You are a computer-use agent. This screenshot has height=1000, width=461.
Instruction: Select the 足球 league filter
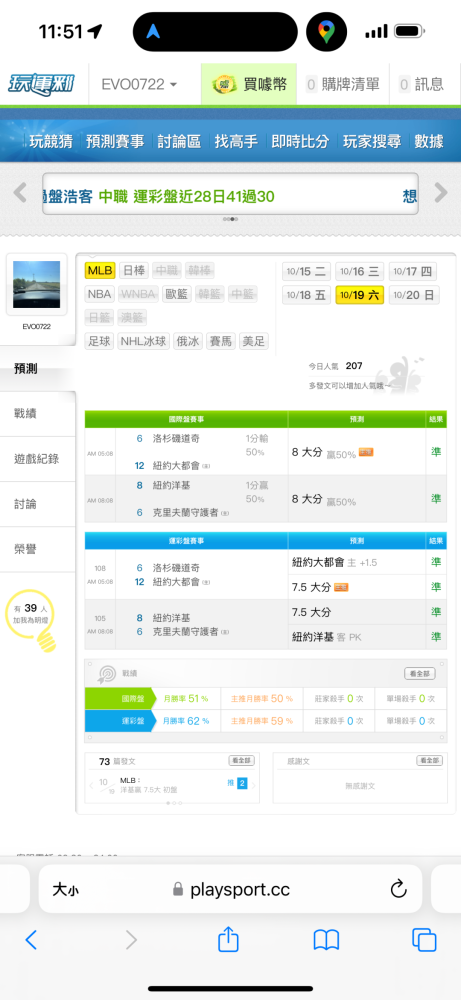pos(99,341)
